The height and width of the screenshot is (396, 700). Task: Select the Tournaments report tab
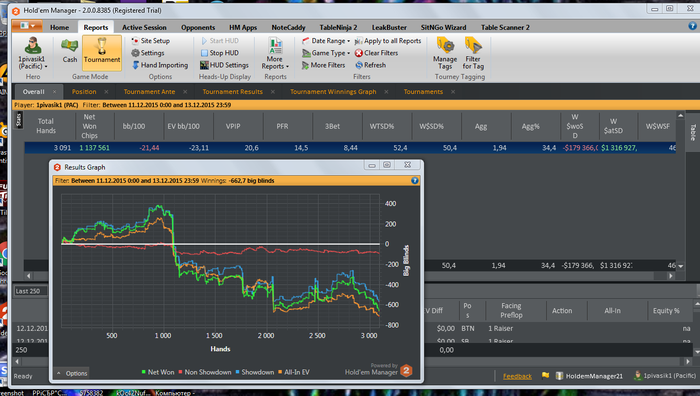423,92
